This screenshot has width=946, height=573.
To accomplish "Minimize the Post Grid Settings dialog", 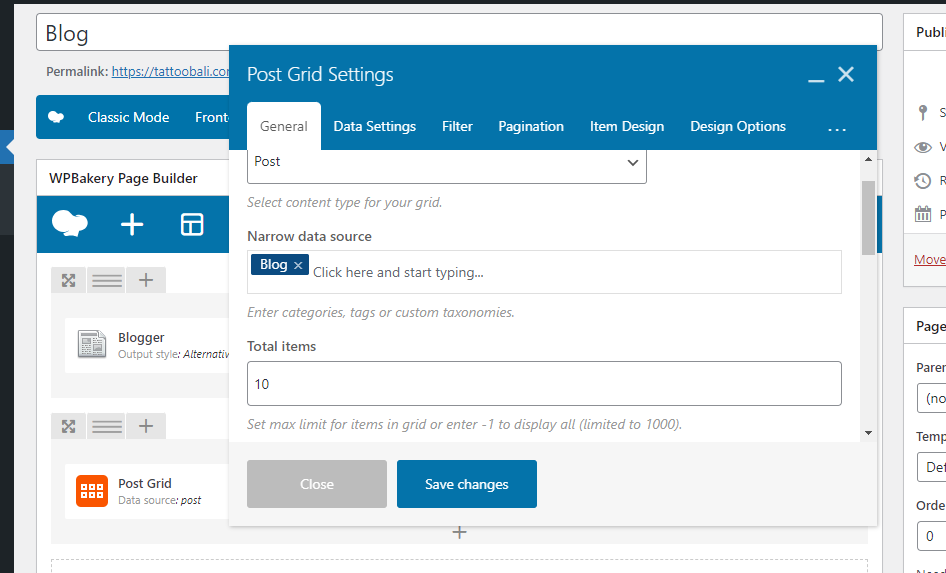I will [x=816, y=80].
